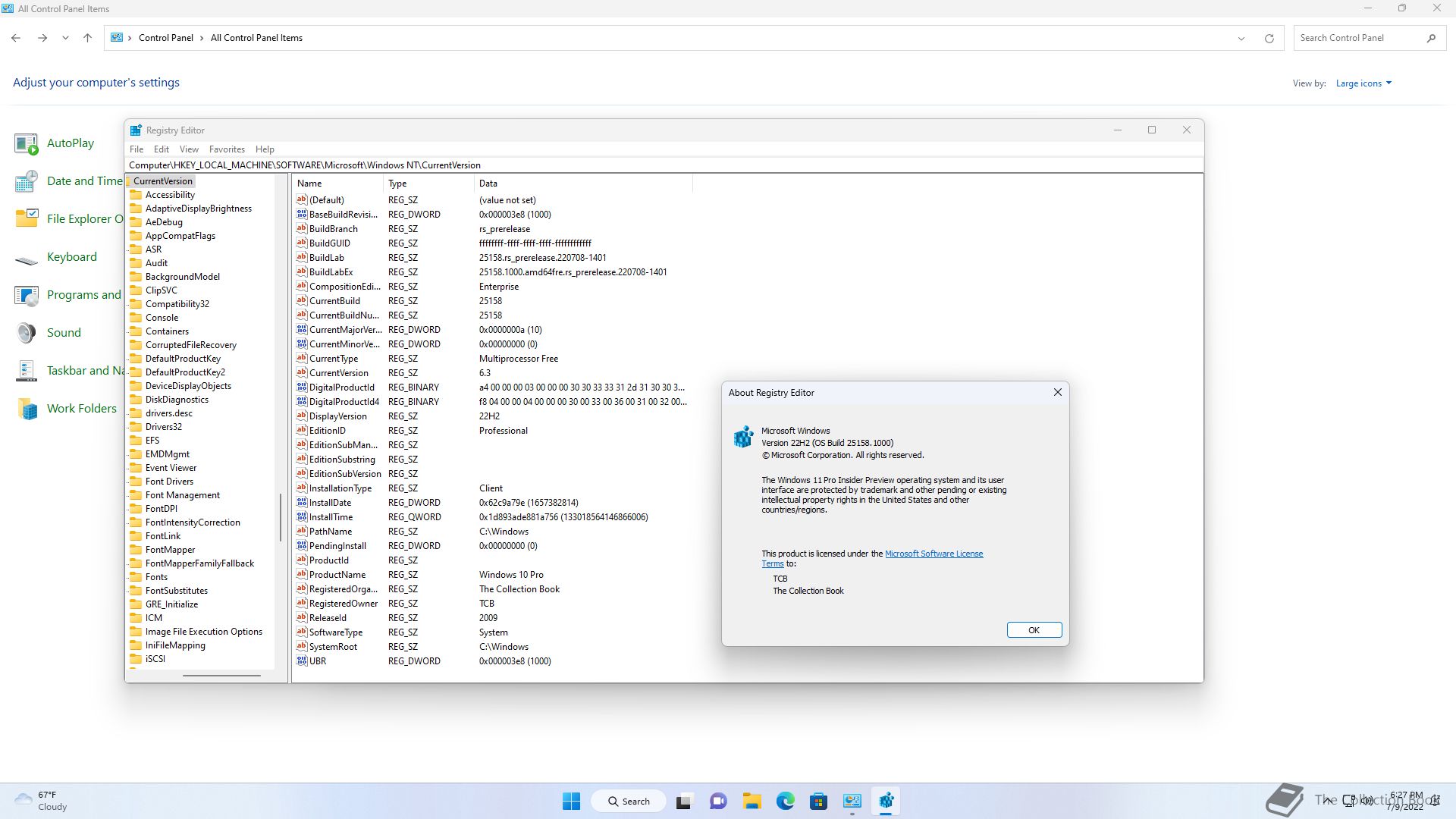The width and height of the screenshot is (1456, 819).
Task: Open Task View from the taskbar
Action: [x=684, y=801]
